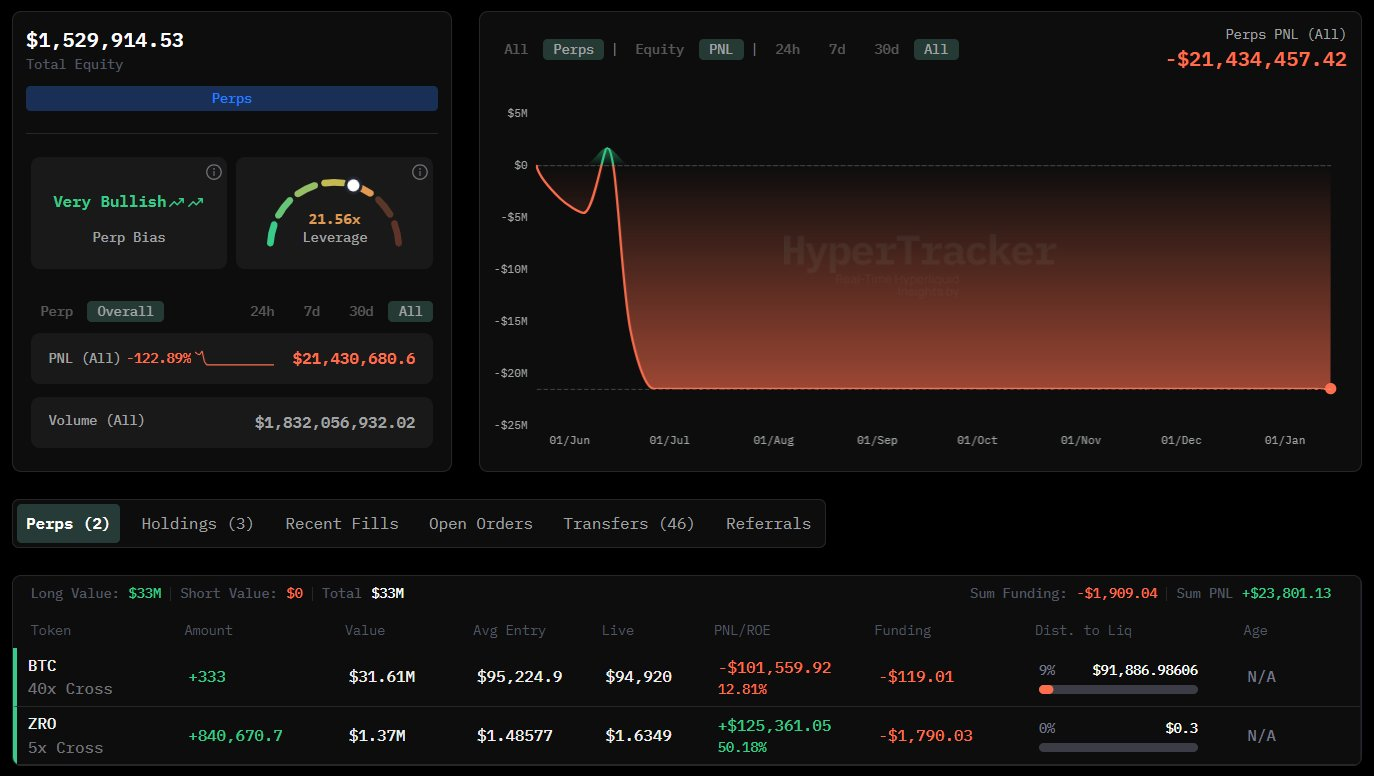The height and width of the screenshot is (776, 1374).
Task: Click orange endpoint dot on PNL chart
Action: (1330, 388)
